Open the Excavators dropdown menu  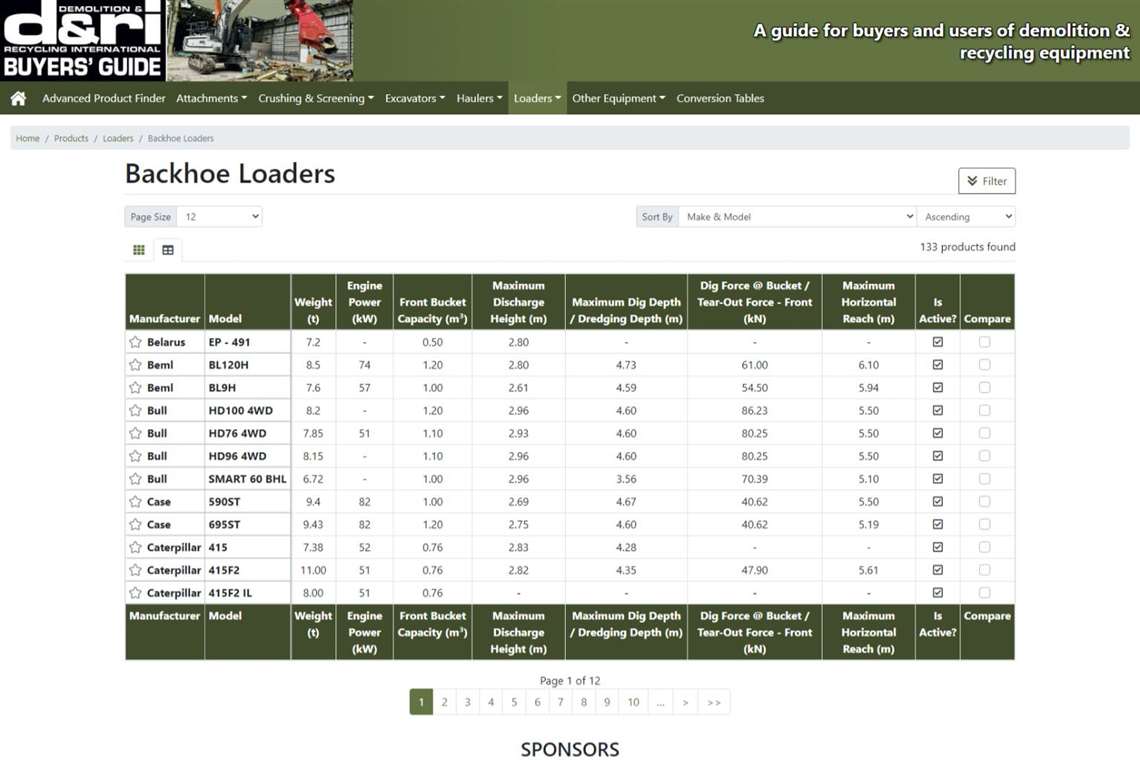tap(415, 98)
